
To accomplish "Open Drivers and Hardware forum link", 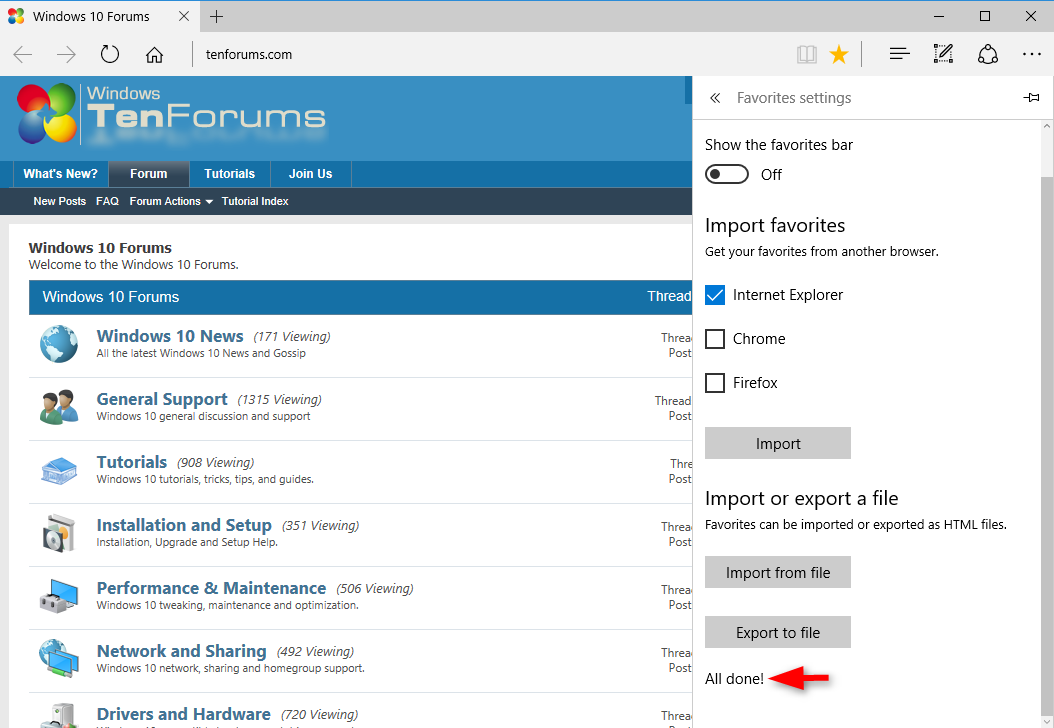I will point(184,714).
